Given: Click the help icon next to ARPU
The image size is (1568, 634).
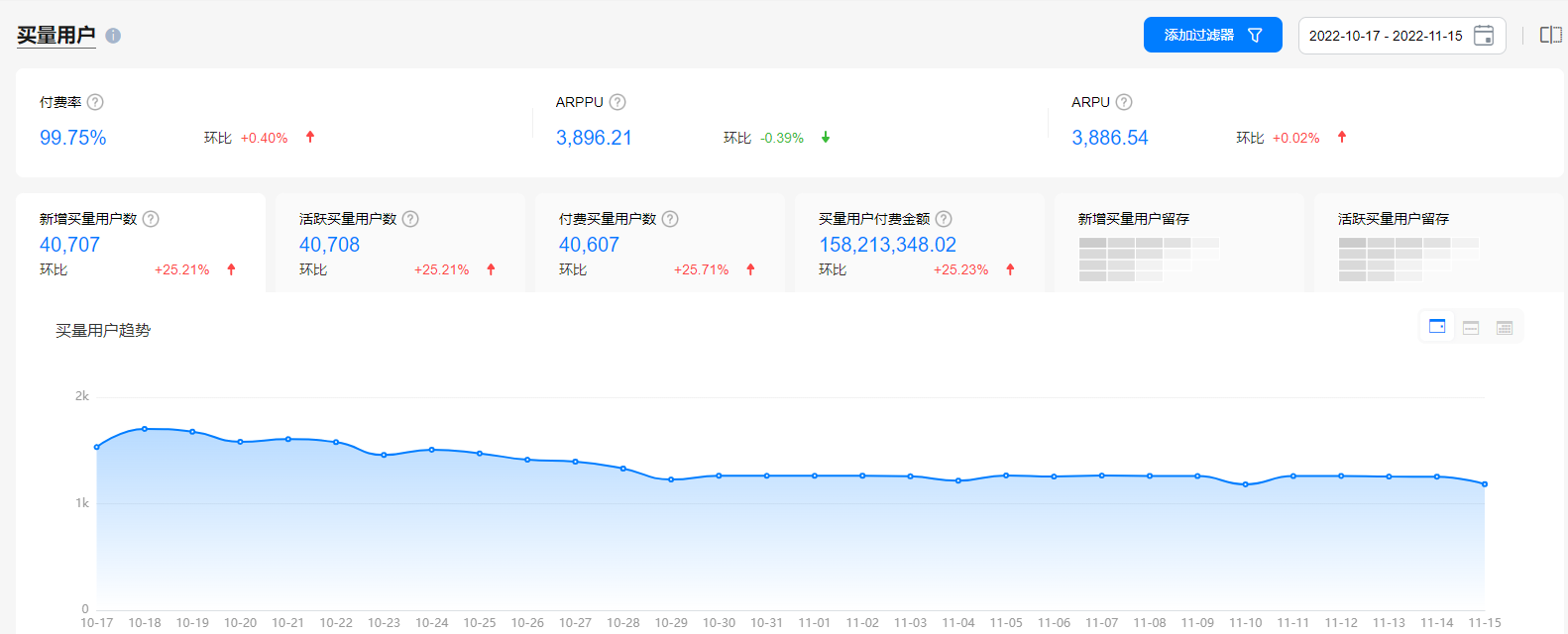Looking at the screenshot, I should click(1124, 102).
